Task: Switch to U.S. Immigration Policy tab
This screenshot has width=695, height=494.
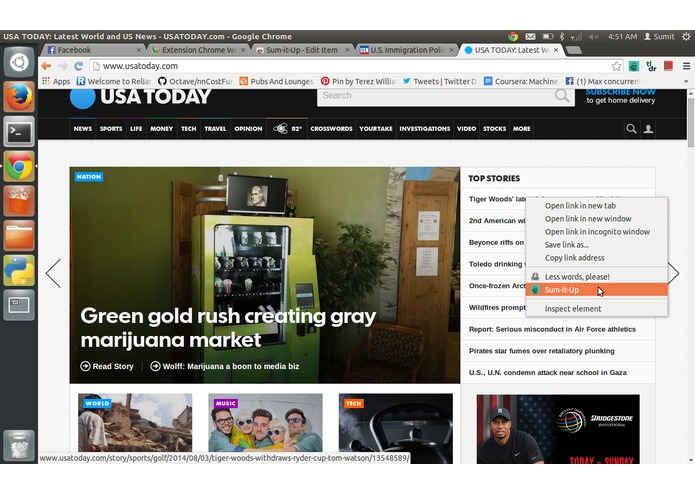Action: click(407, 50)
